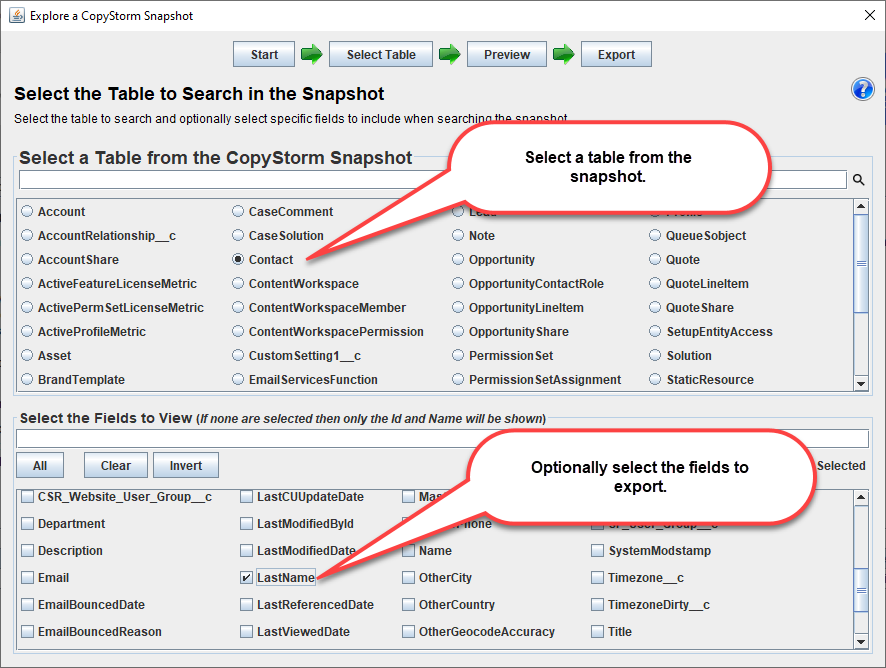Screen dimensions: 886x668
Task: Choose the CaseSolution table
Action: [238, 235]
